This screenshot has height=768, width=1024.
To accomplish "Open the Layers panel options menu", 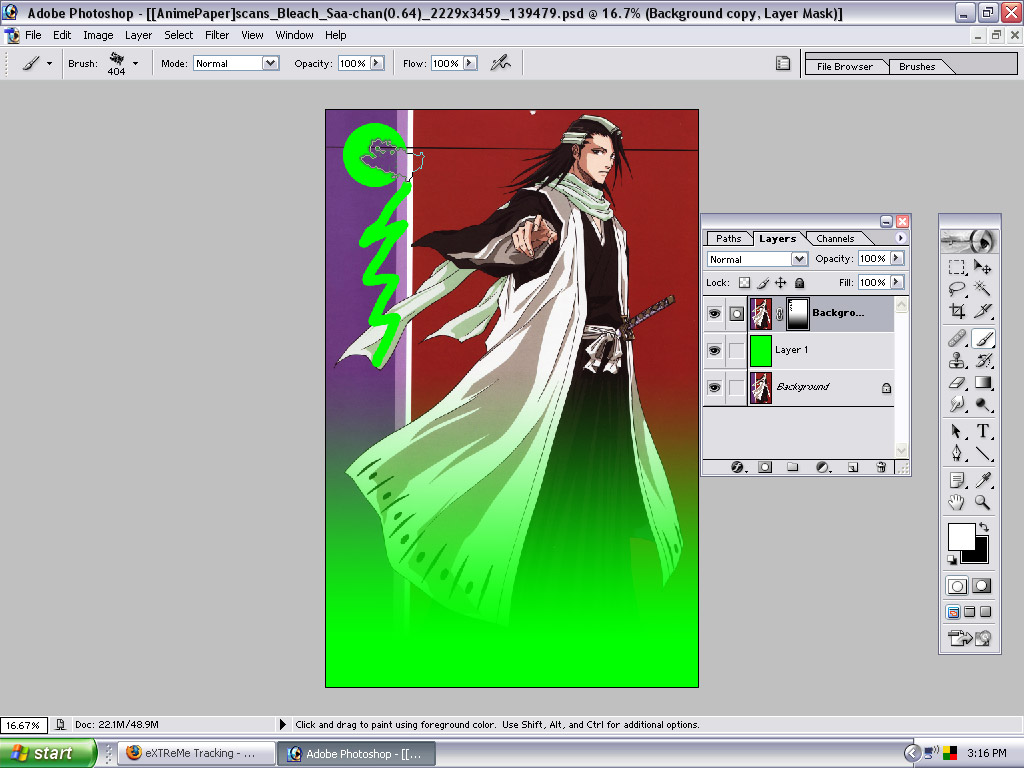I will pos(901,238).
